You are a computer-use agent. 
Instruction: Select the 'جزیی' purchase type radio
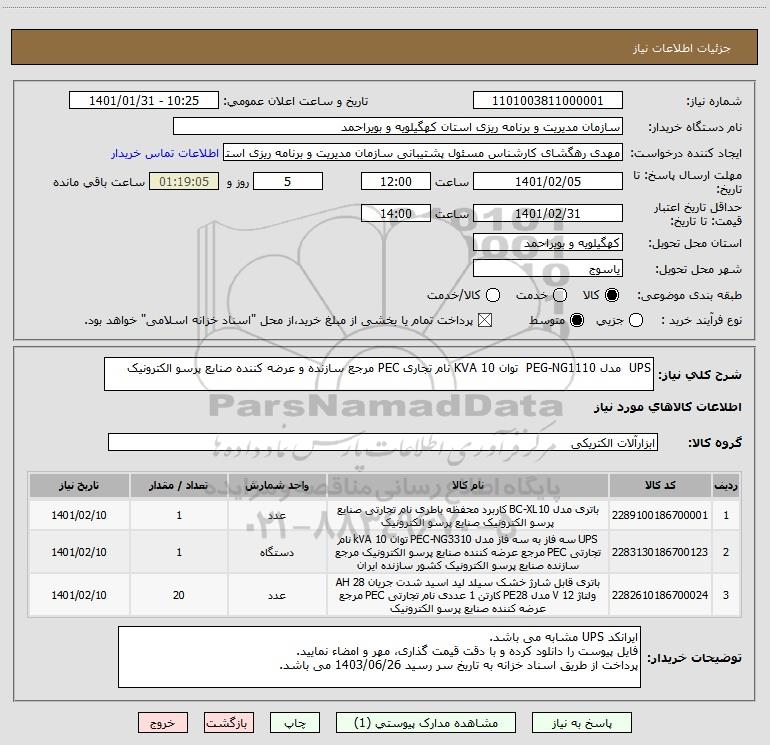click(636, 321)
